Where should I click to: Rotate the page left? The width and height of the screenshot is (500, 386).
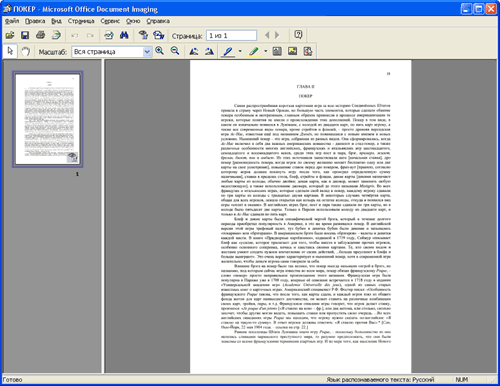(194, 51)
